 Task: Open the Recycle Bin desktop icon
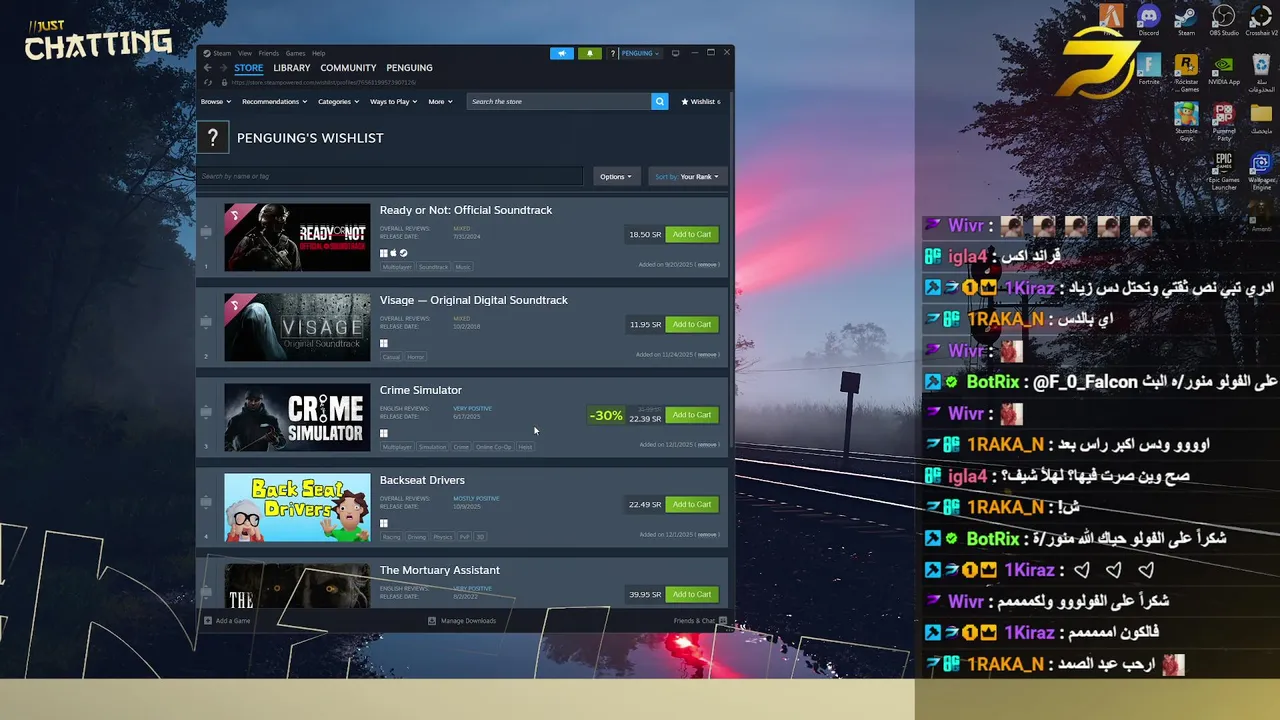[1261, 70]
